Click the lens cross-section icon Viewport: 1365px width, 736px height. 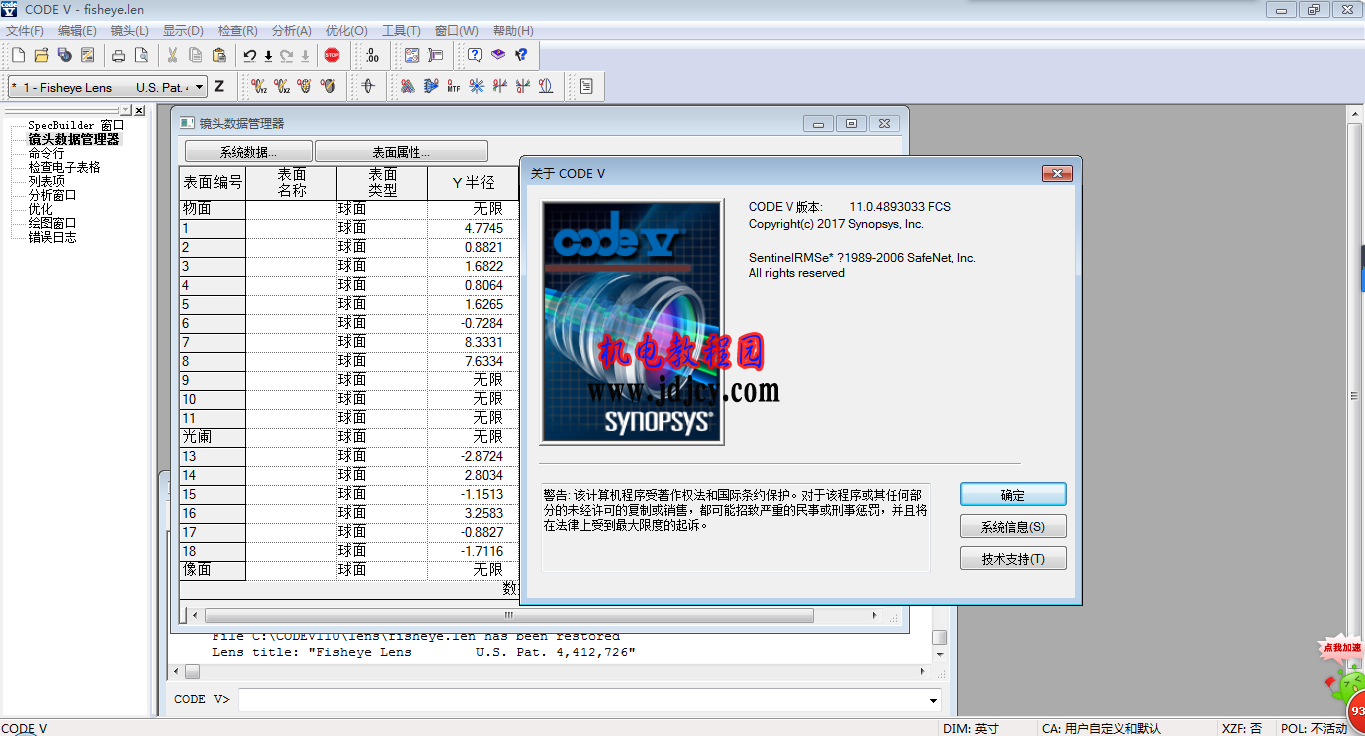pyautogui.click(x=367, y=87)
